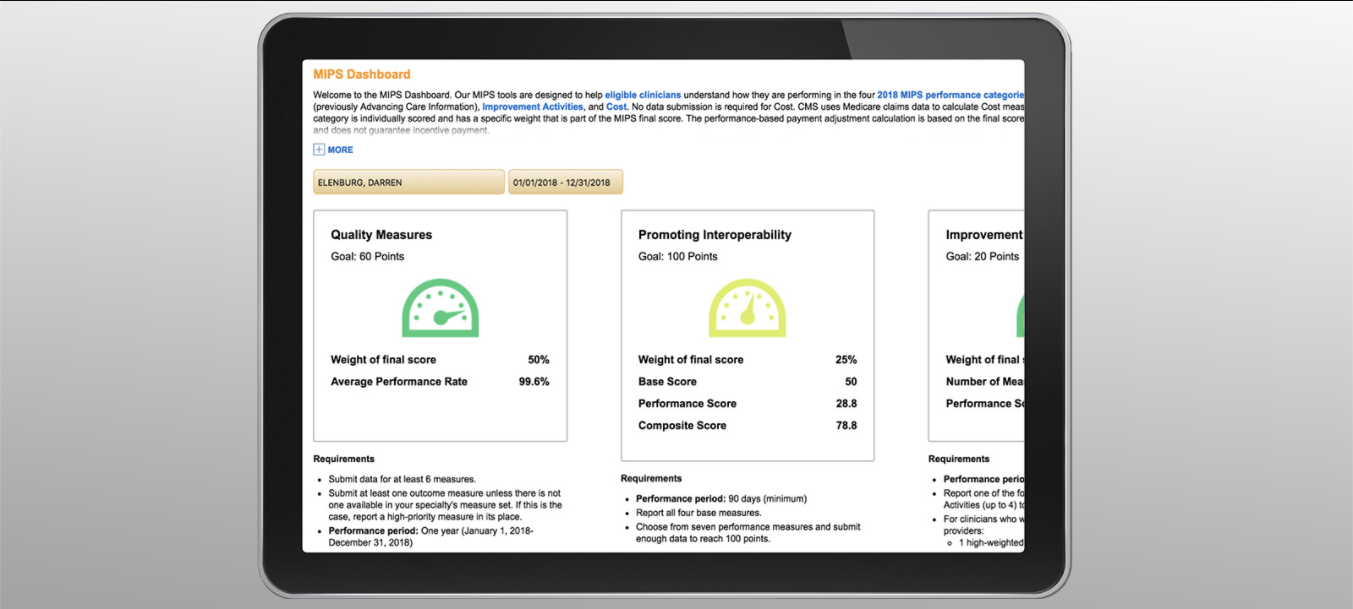
Task: Click the 25% weight of final score value
Action: [x=846, y=360]
